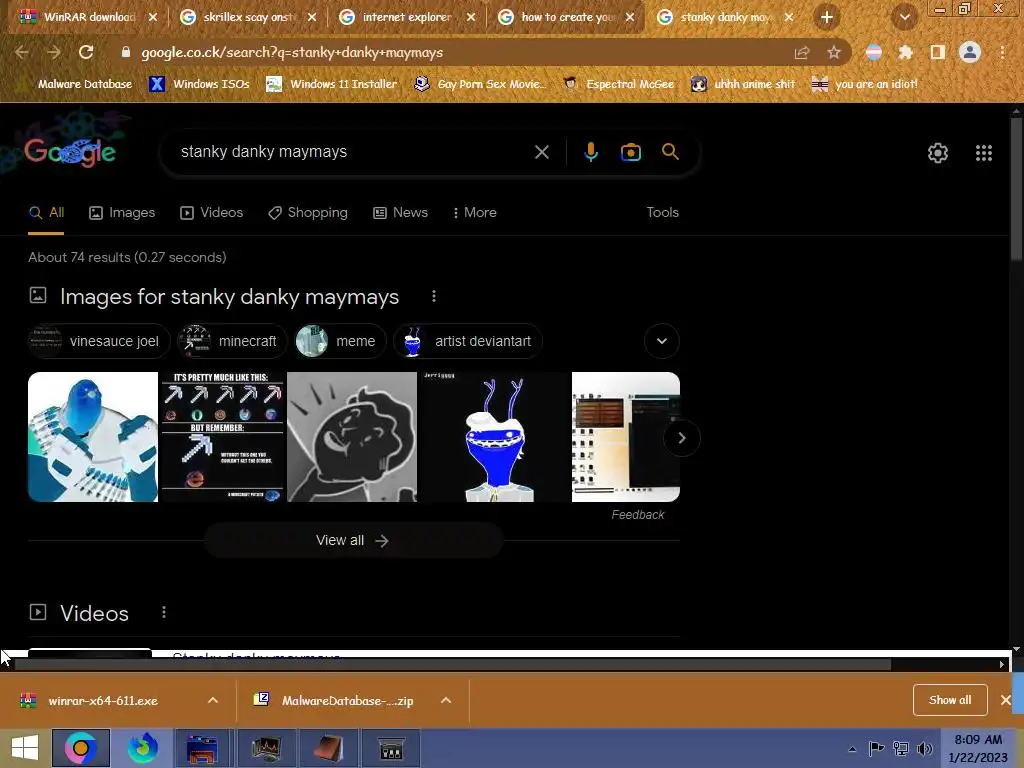This screenshot has width=1024, height=768.
Task: Submit search with the magnifier icon
Action: pos(670,152)
